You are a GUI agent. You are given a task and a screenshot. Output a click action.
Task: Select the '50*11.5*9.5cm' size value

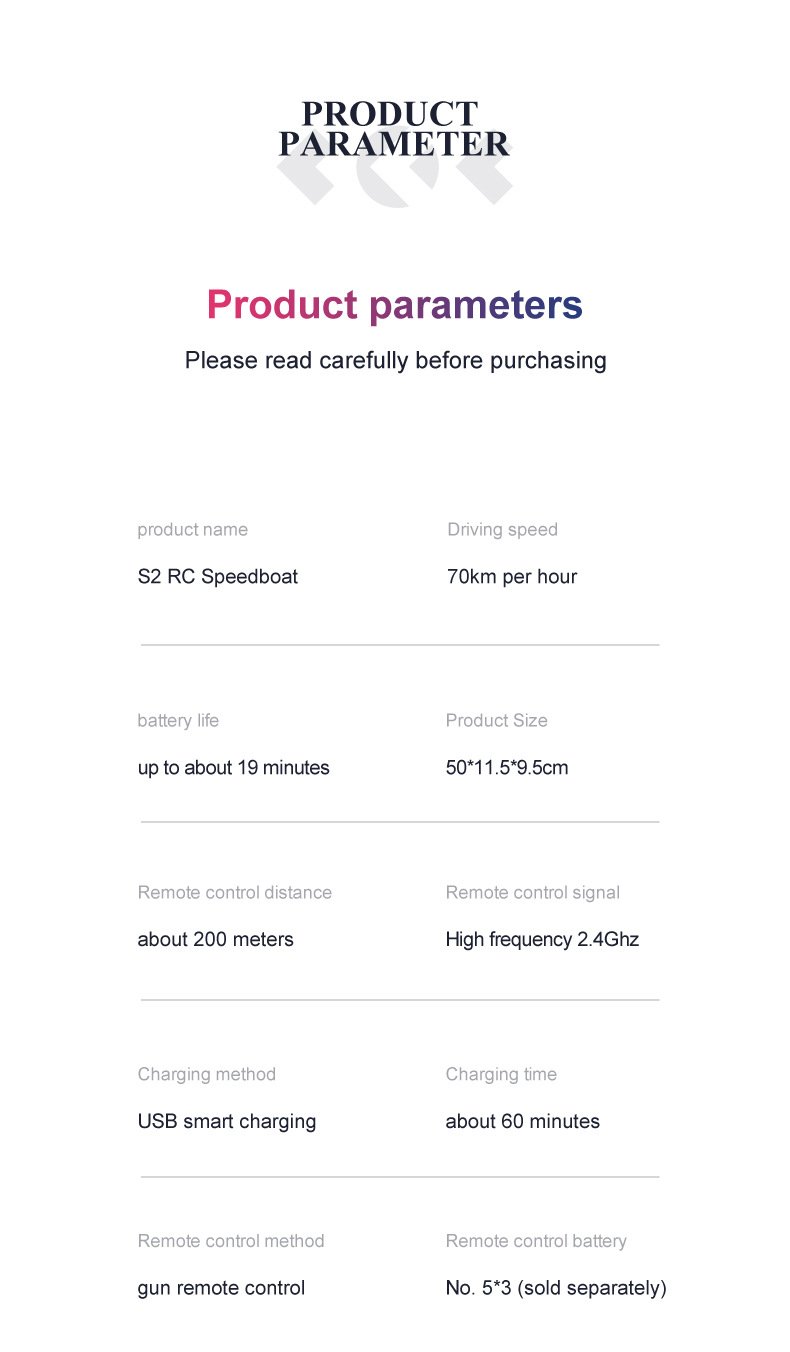click(x=506, y=768)
